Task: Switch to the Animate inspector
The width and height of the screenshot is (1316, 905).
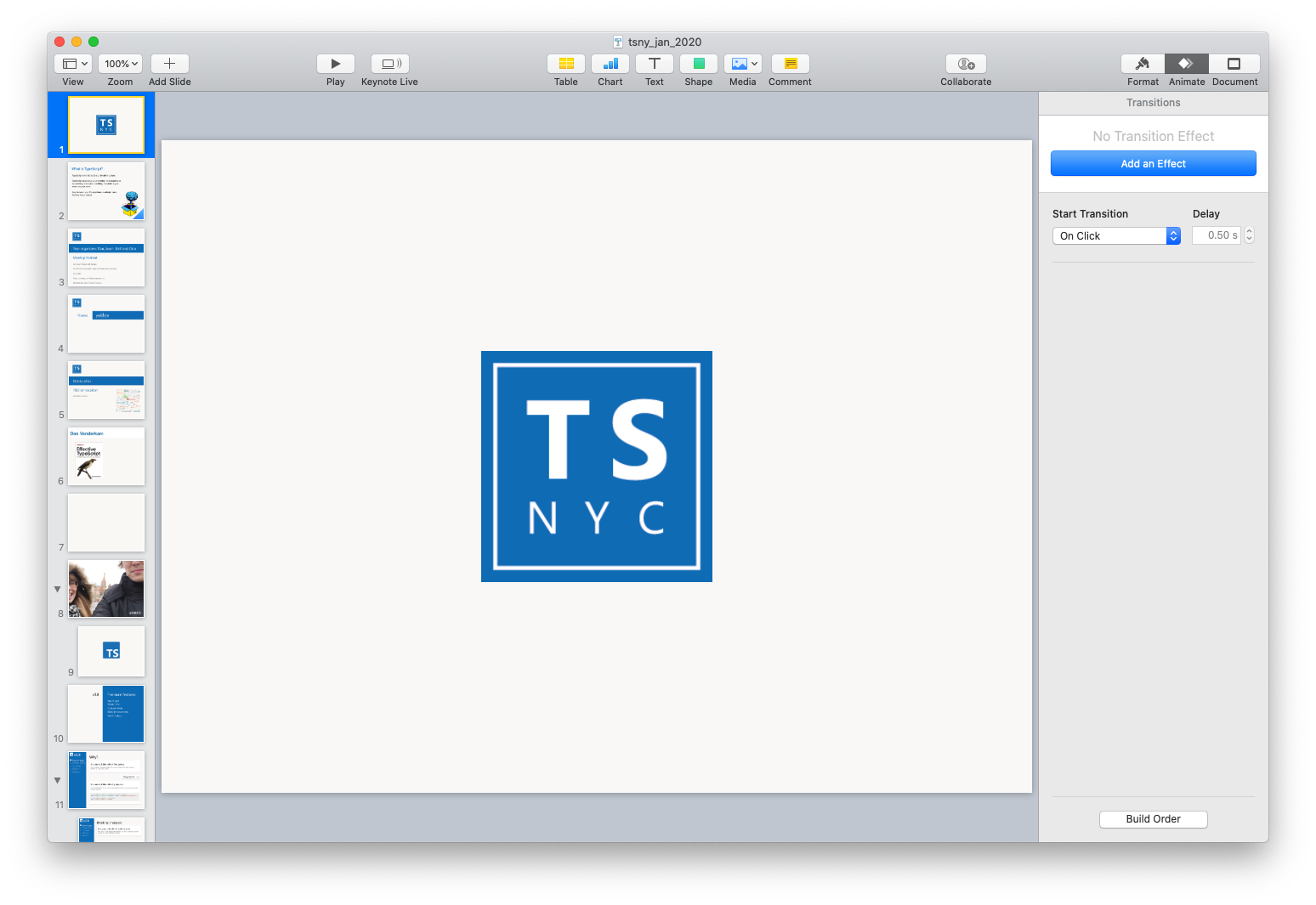Action: [1187, 64]
